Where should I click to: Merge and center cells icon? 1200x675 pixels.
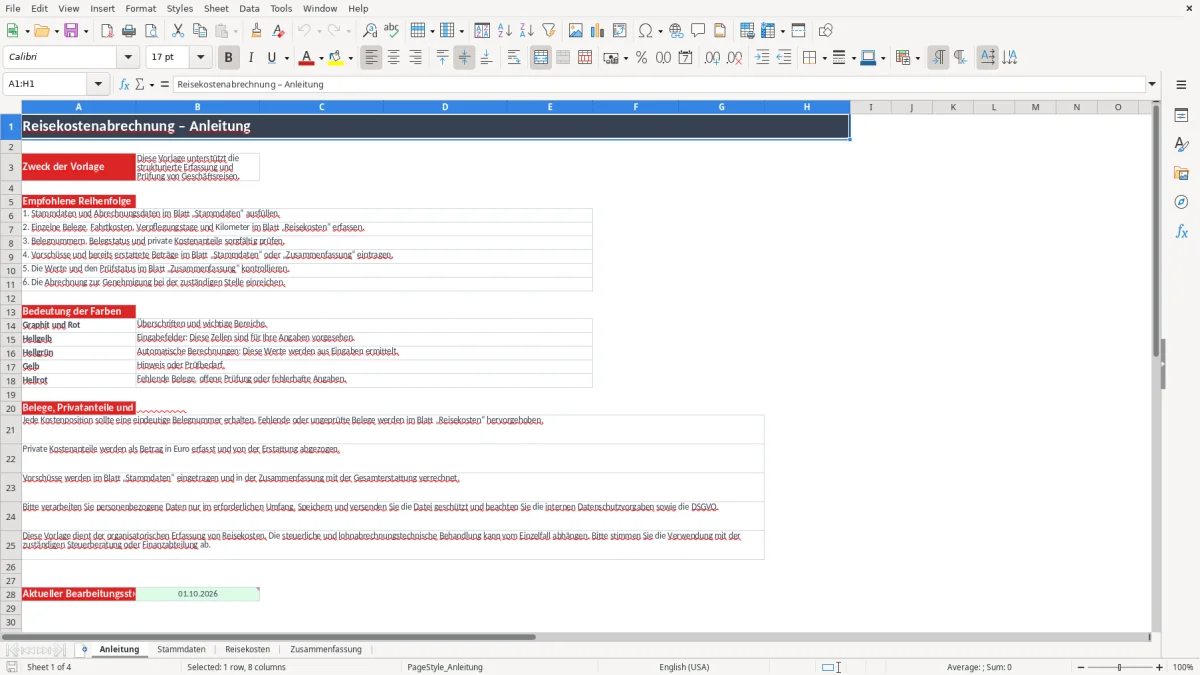541,58
